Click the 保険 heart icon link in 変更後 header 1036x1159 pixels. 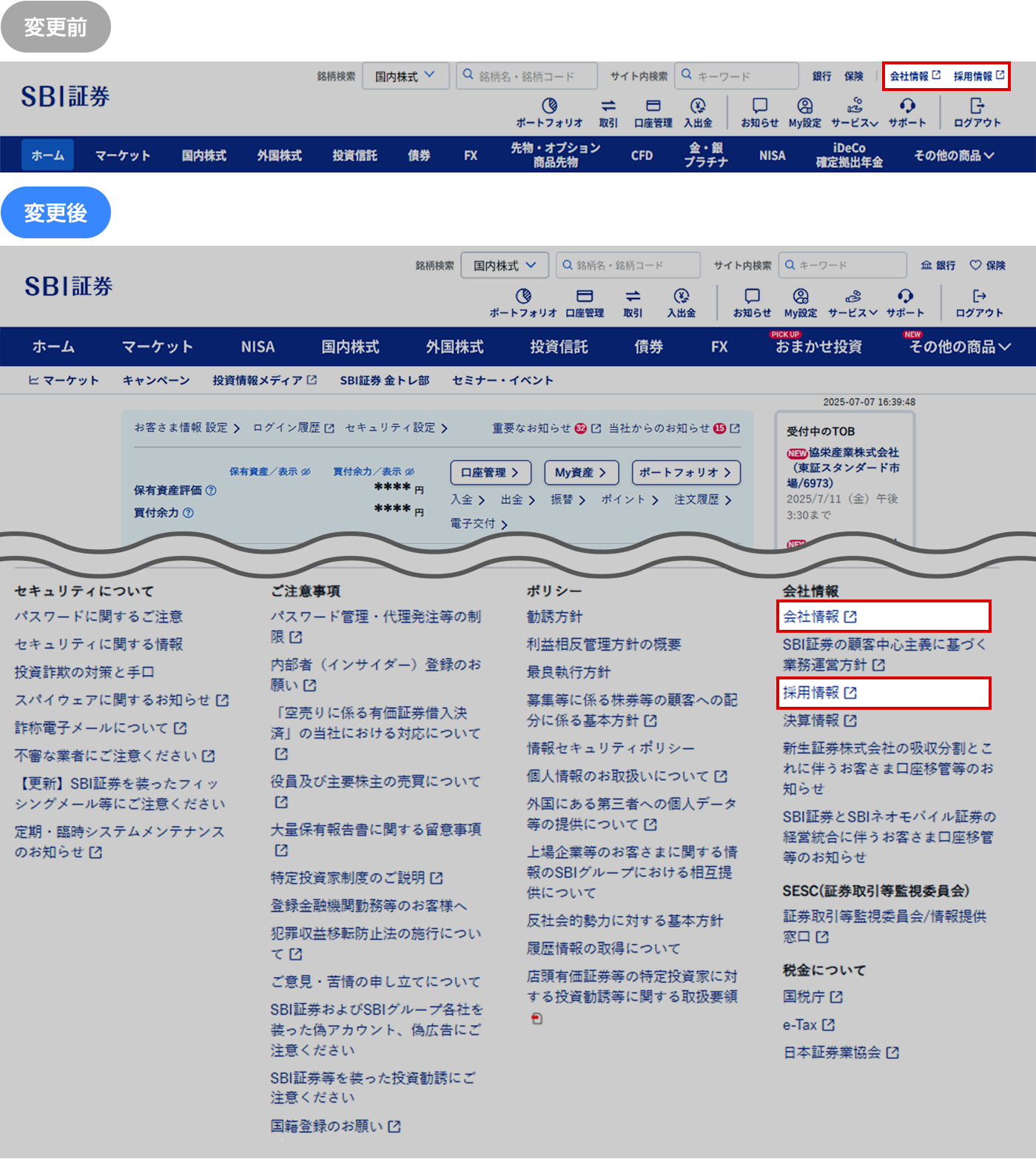point(987,265)
